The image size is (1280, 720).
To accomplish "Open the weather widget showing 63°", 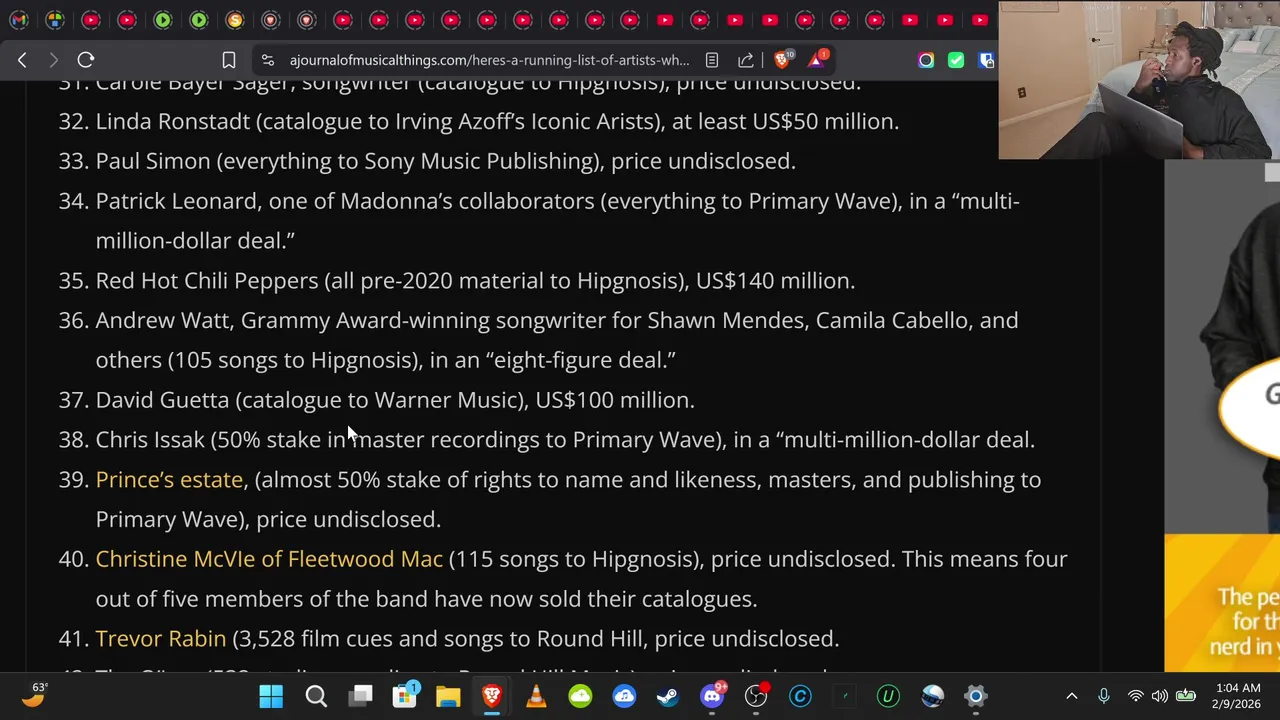I will (x=34, y=695).
